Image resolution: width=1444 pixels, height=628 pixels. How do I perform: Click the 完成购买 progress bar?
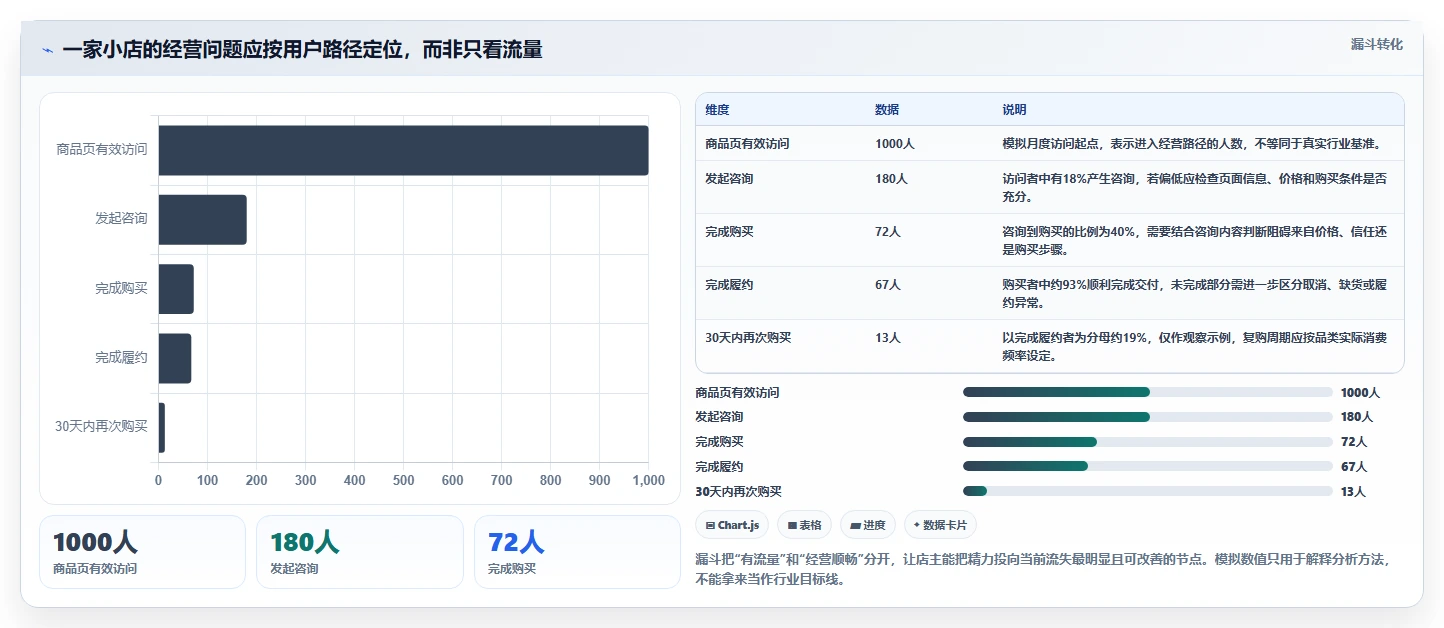tap(1148, 442)
